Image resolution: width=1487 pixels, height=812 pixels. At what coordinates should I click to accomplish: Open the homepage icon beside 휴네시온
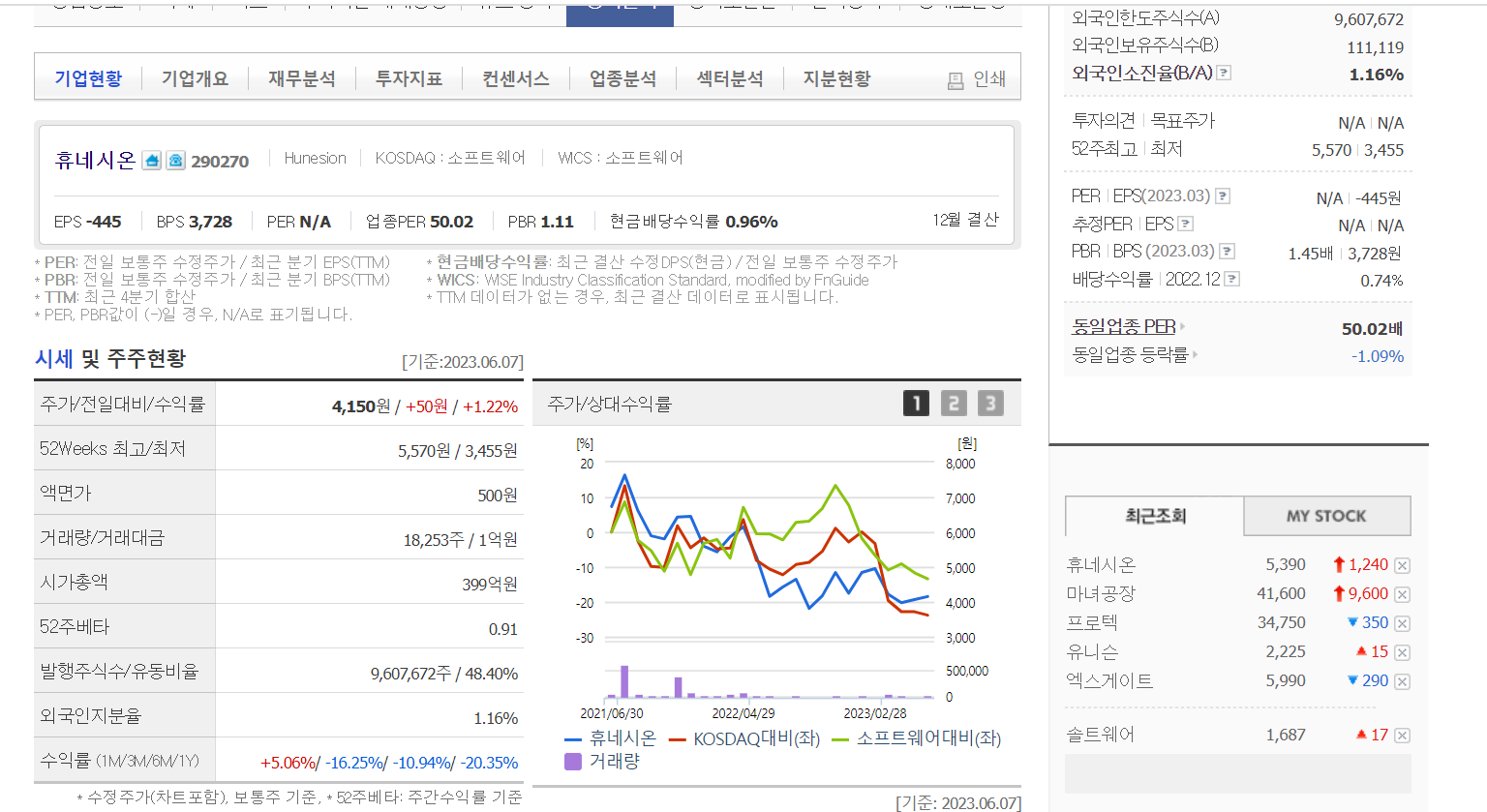[152, 161]
